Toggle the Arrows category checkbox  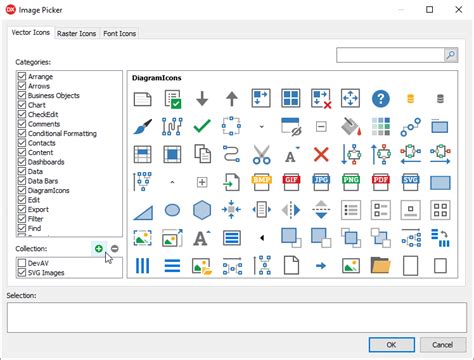(x=22, y=86)
